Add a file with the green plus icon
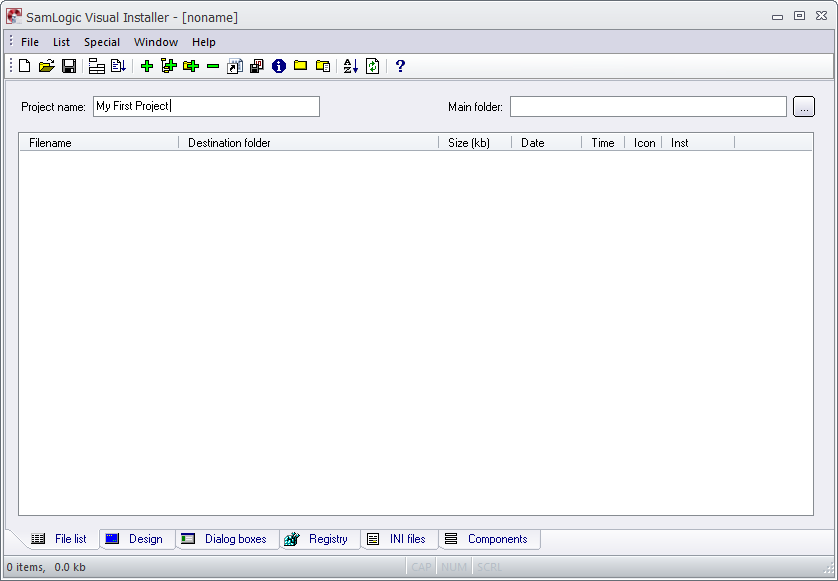This screenshot has height=581, width=838. pyautogui.click(x=146, y=66)
